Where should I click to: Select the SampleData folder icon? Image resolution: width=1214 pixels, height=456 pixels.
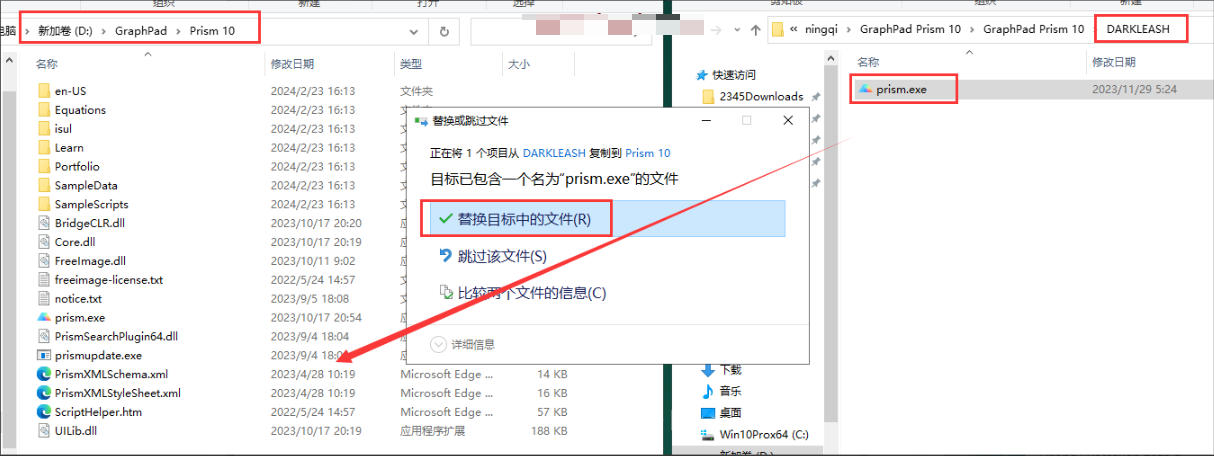click(x=44, y=186)
